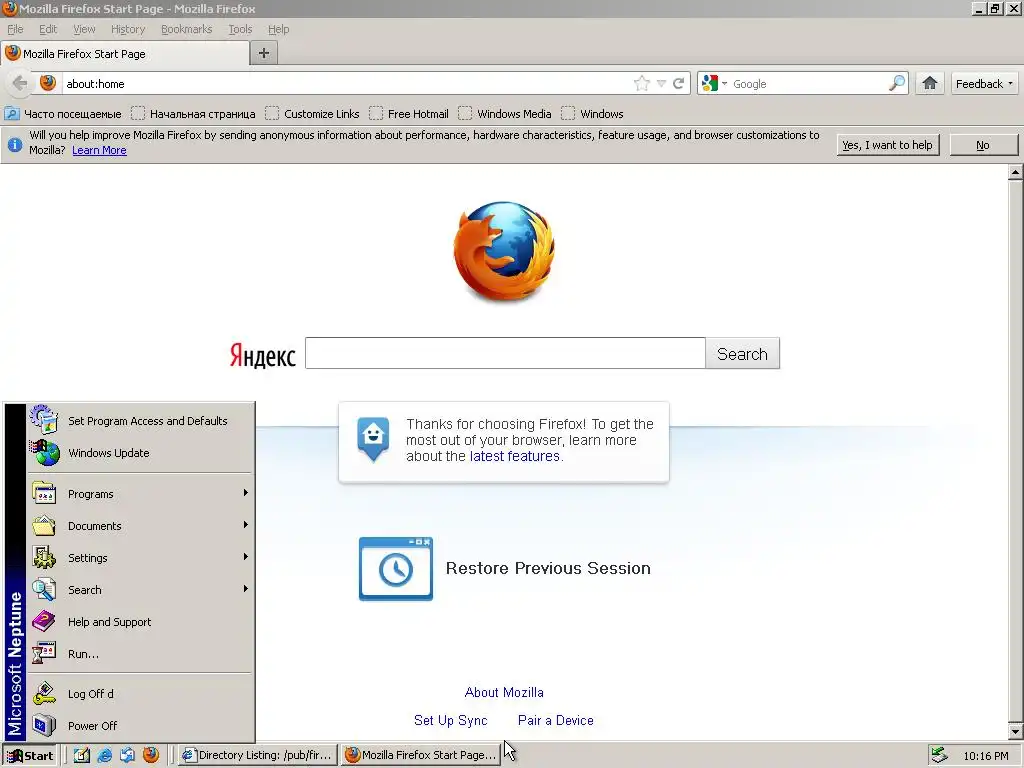
Task: Expand the Settings submenu
Action: coord(139,558)
